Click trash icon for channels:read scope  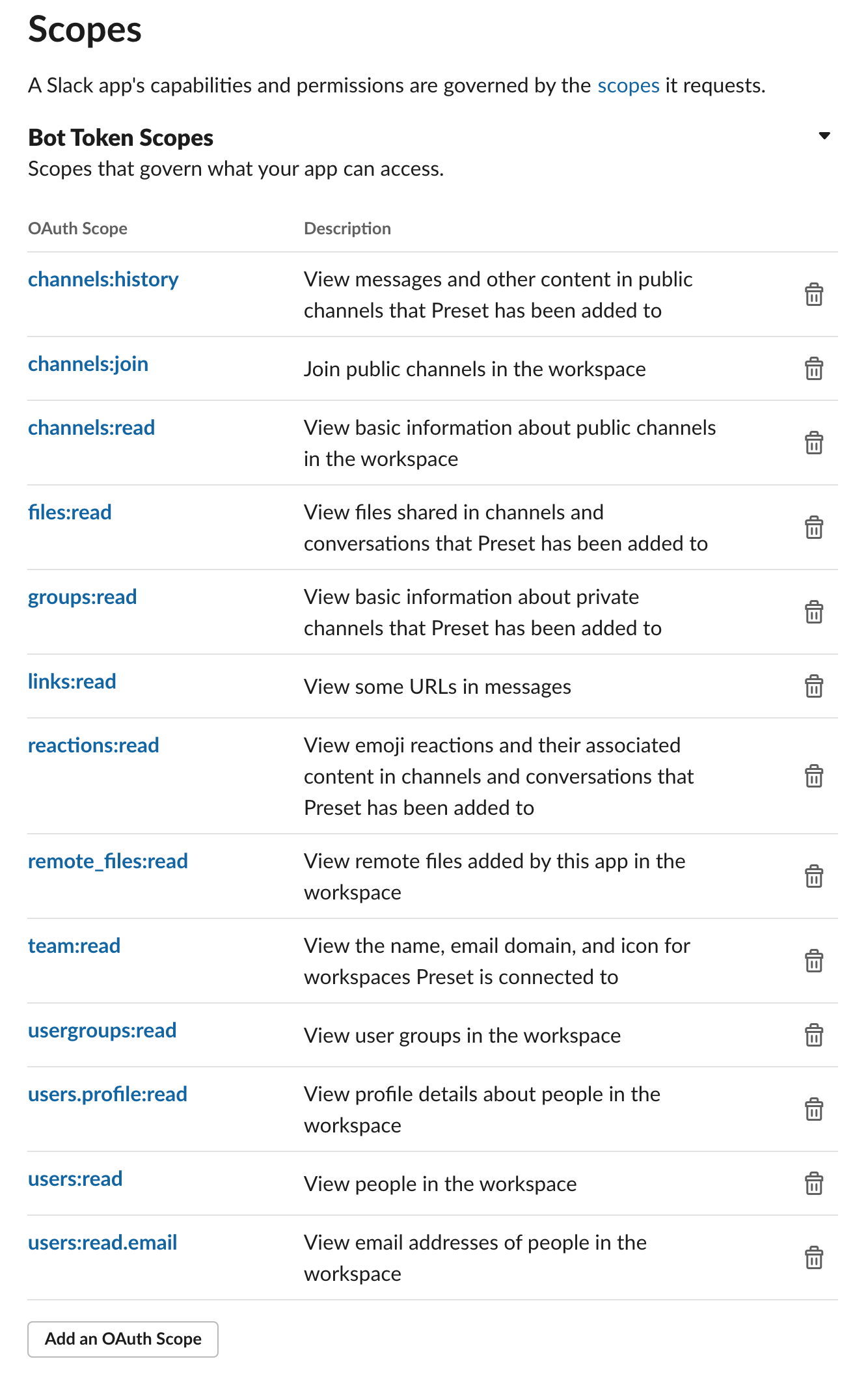(814, 443)
